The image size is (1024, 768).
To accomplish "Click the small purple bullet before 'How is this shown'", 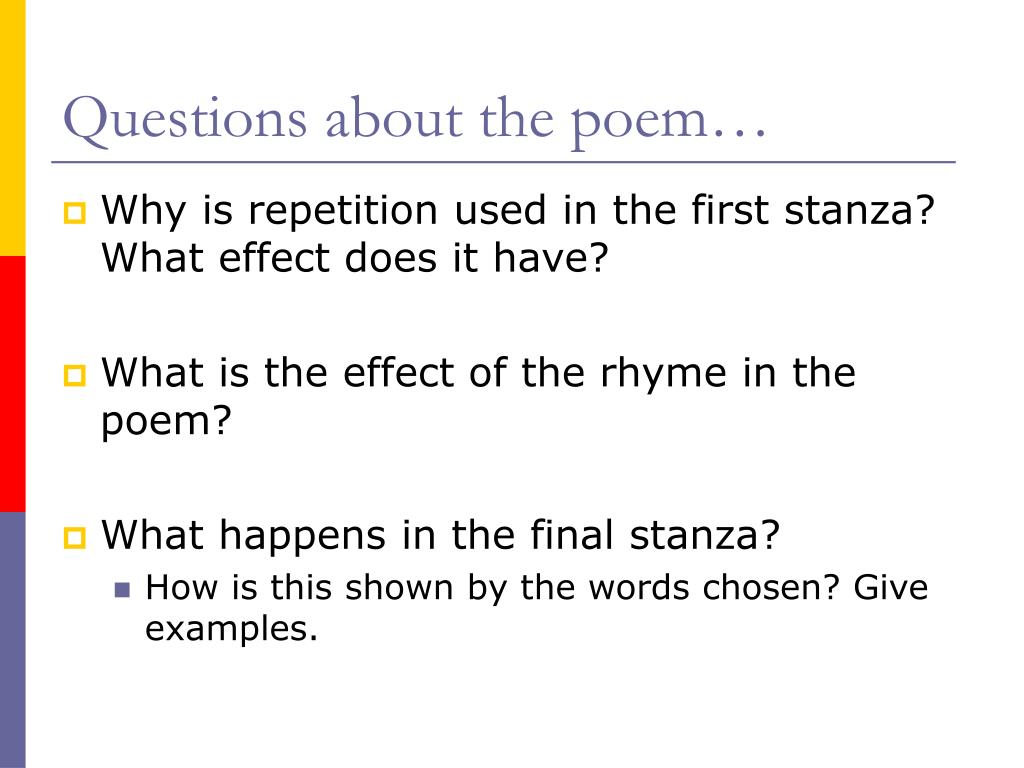I will pos(122,590).
